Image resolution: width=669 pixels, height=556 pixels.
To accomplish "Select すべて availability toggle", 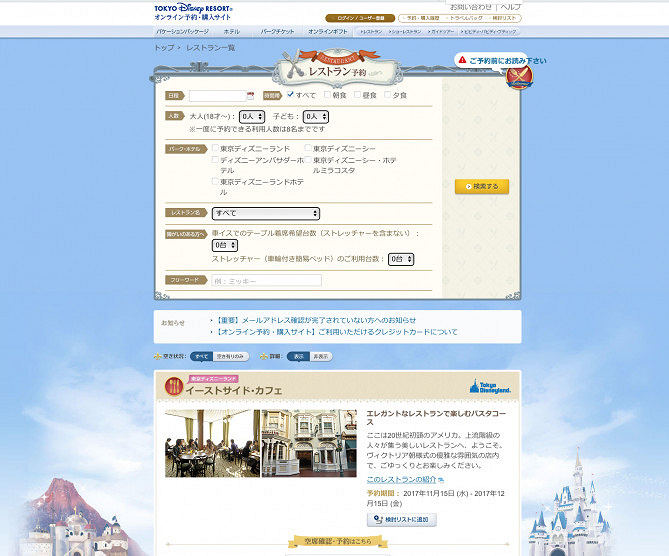I will [x=201, y=356].
